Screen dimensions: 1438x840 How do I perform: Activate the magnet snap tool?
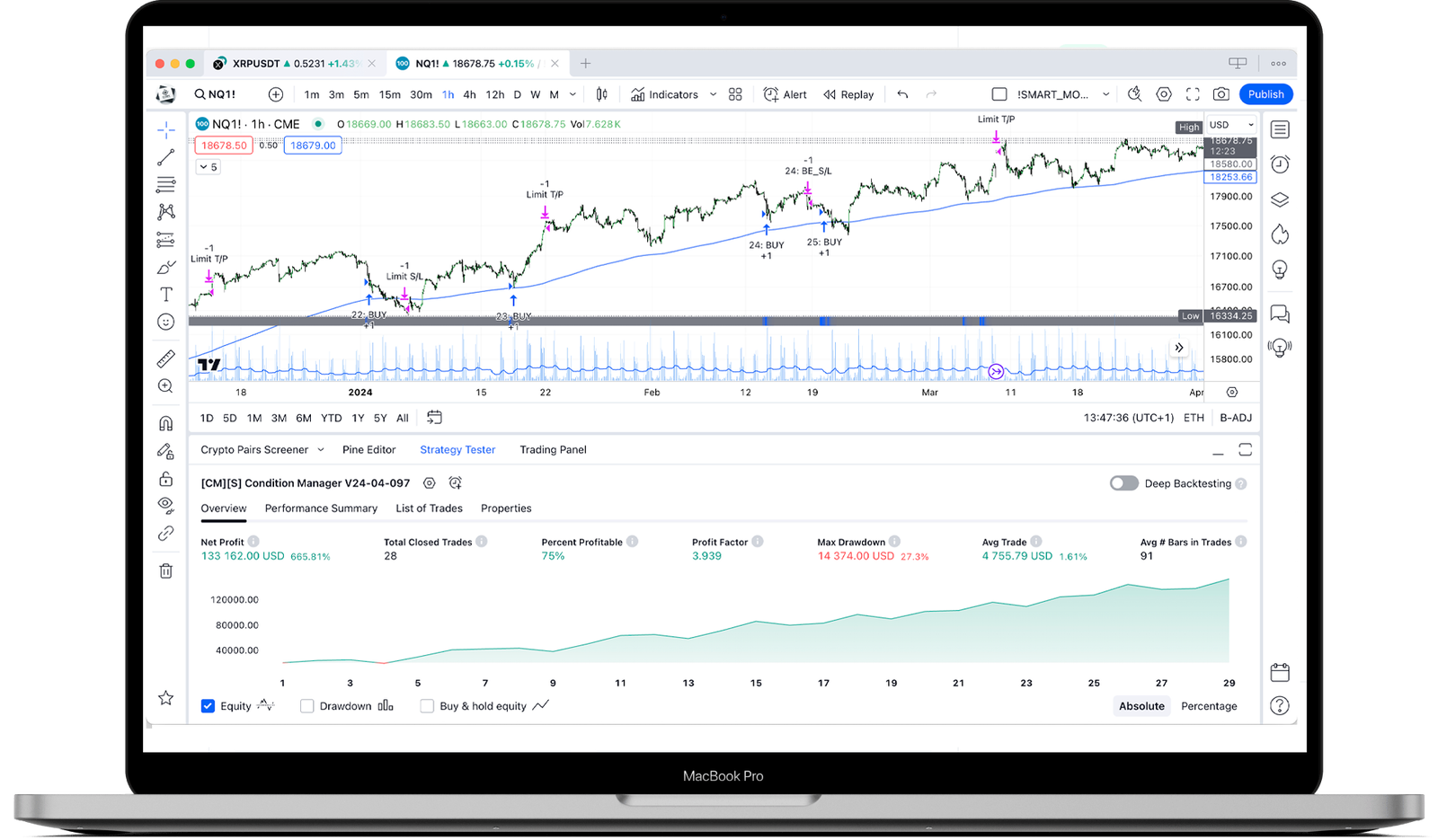165,422
